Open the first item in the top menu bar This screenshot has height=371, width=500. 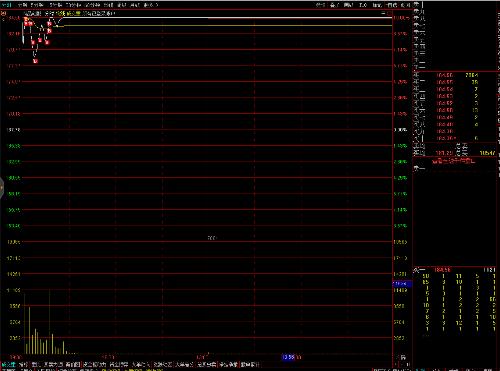pos(7,5)
